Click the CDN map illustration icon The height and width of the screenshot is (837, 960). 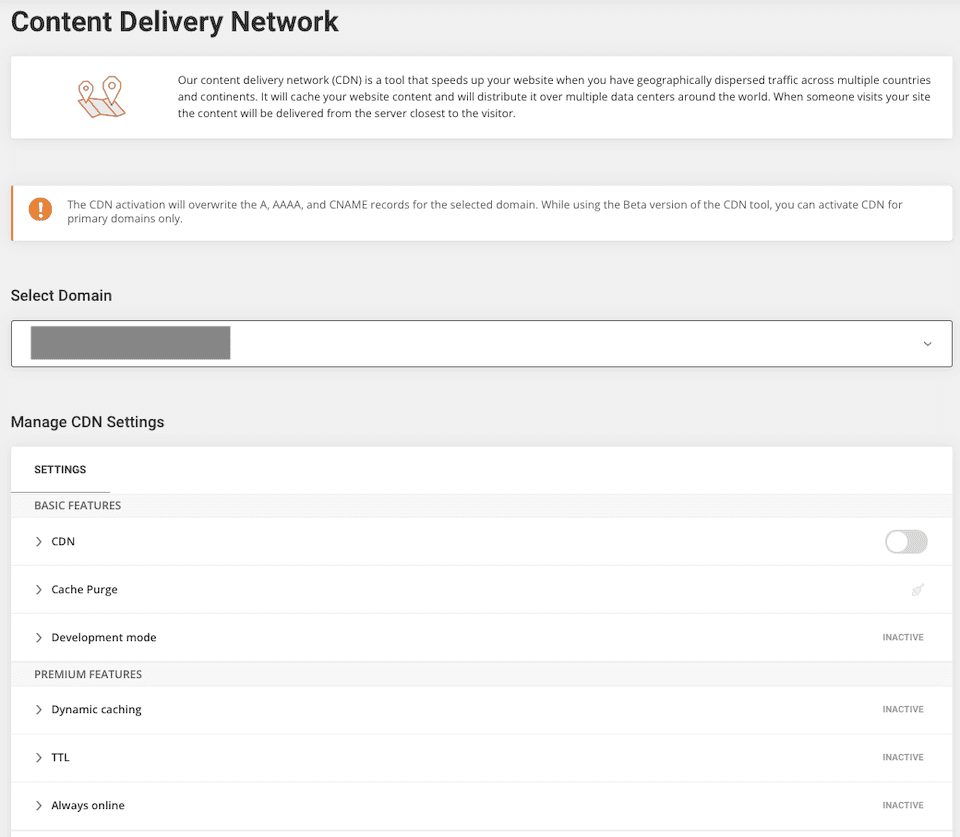(100, 96)
